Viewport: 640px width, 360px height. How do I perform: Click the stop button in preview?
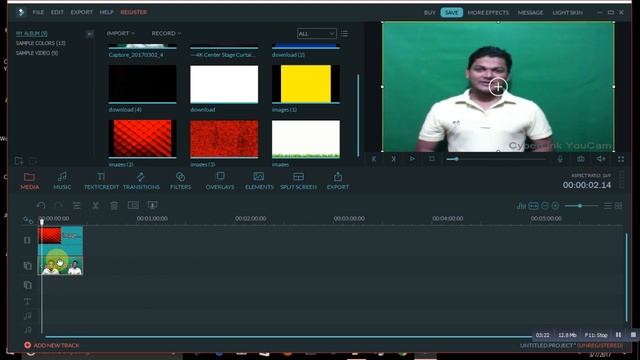pos(432,159)
